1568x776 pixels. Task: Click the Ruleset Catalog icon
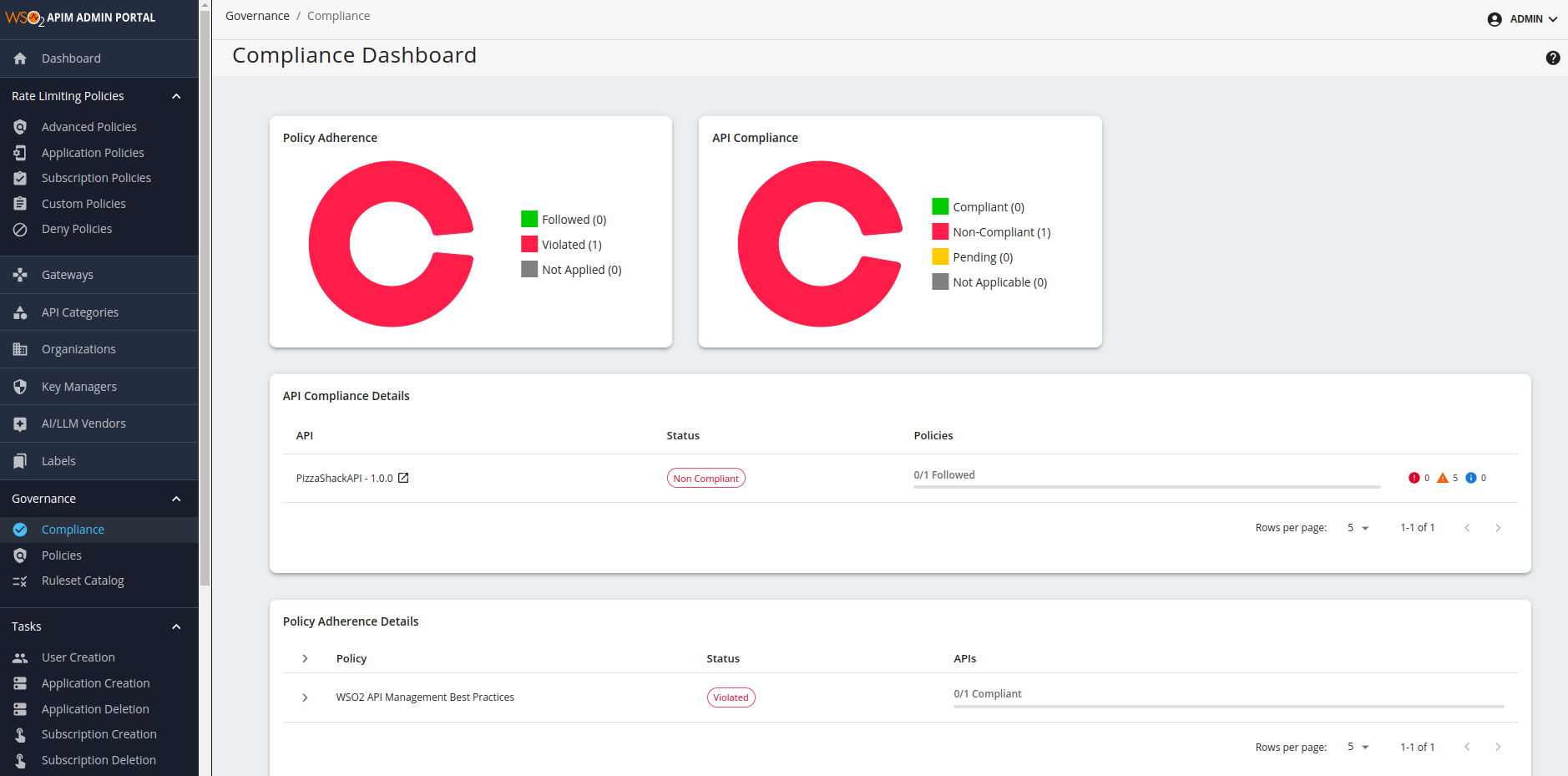[20, 581]
